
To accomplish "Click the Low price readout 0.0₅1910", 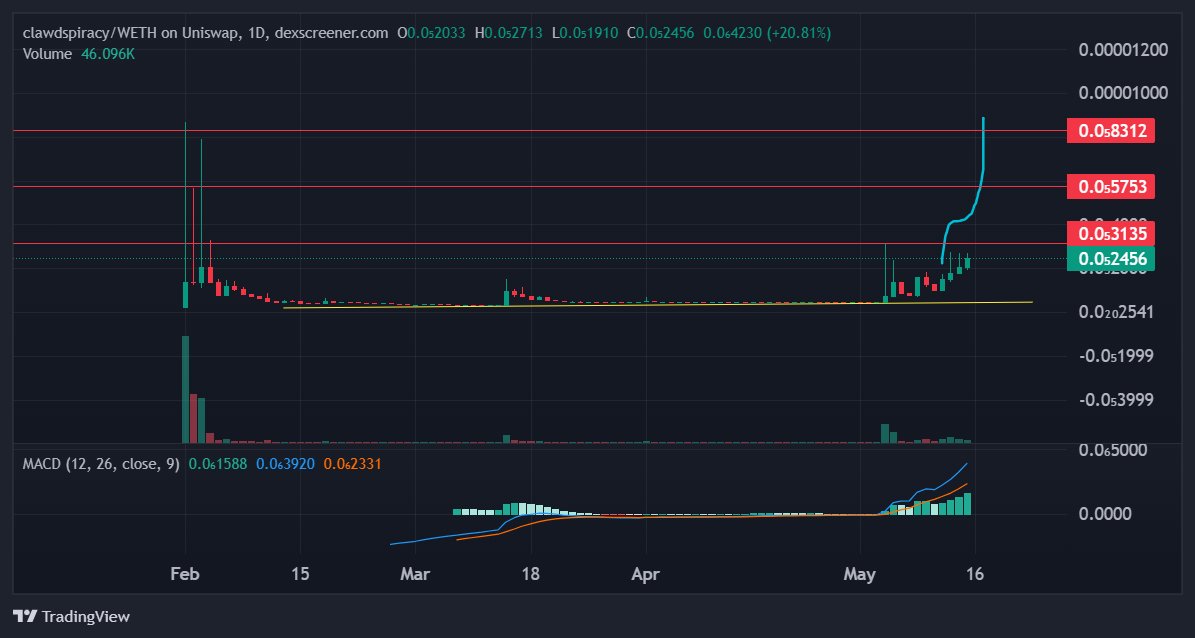I will (x=585, y=34).
